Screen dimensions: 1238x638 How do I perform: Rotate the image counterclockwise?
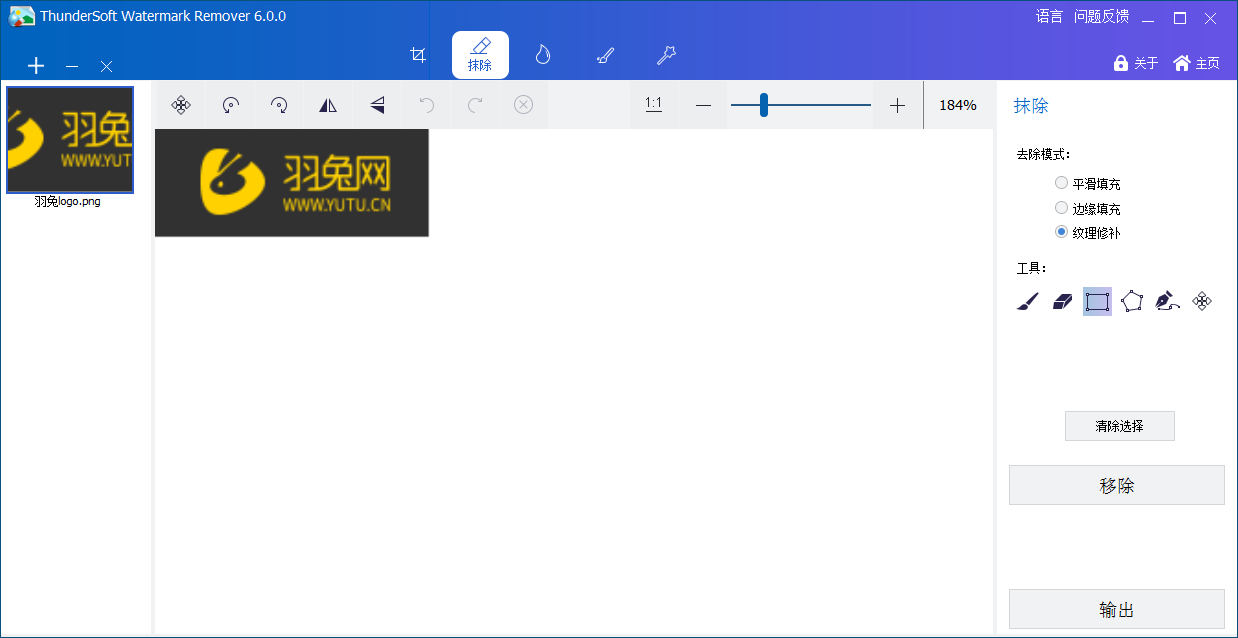[x=230, y=105]
